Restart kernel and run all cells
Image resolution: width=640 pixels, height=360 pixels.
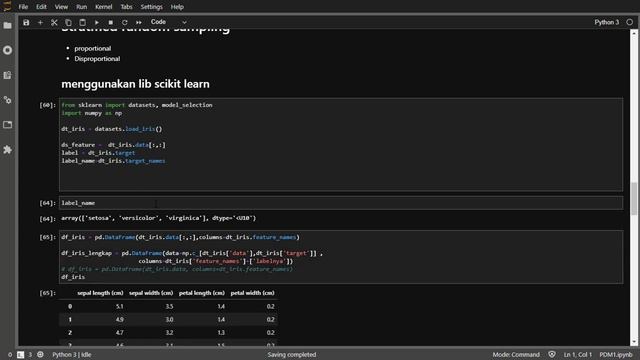[139, 22]
